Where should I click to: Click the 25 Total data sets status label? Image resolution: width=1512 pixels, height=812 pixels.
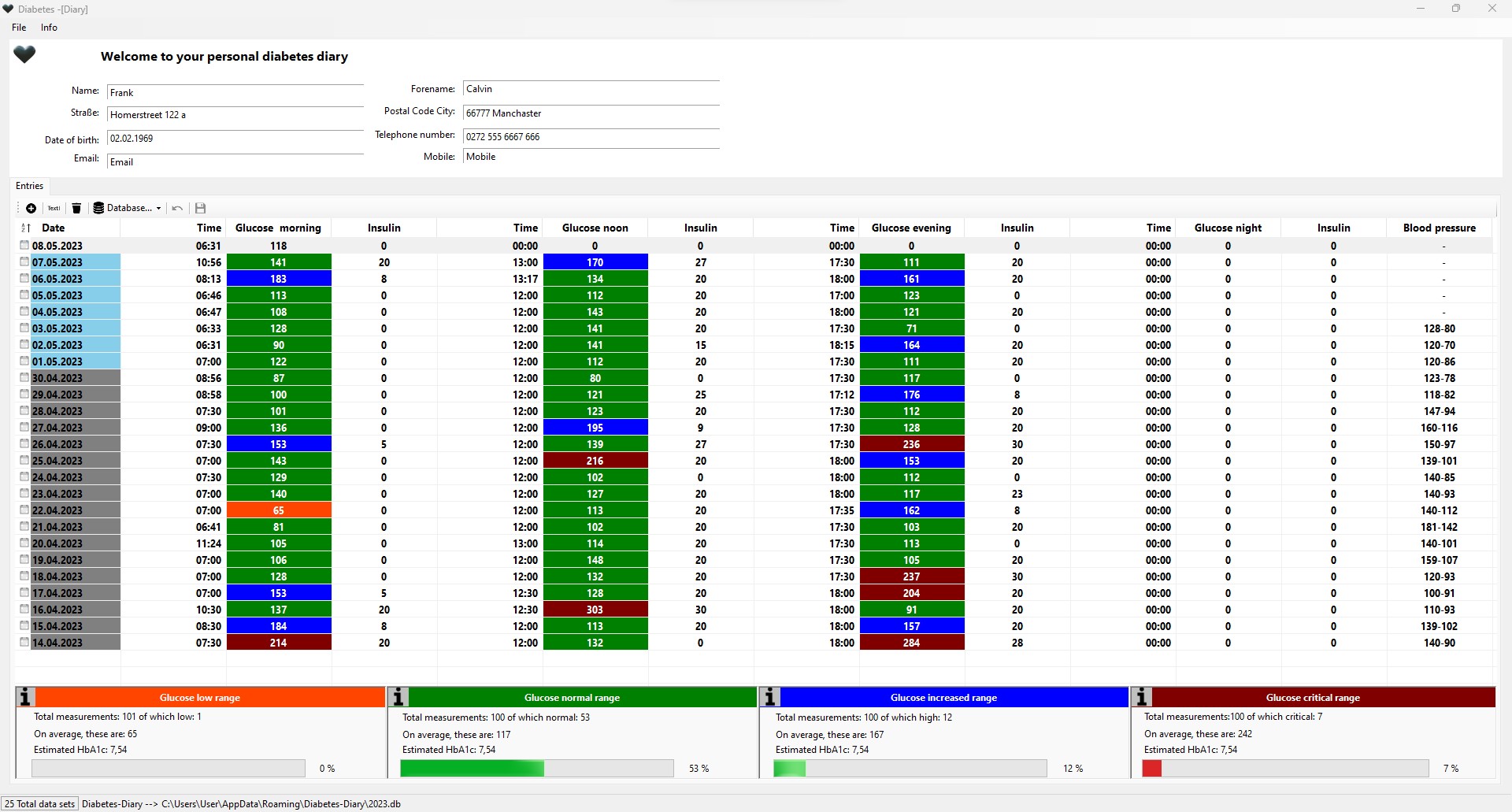tap(39, 804)
